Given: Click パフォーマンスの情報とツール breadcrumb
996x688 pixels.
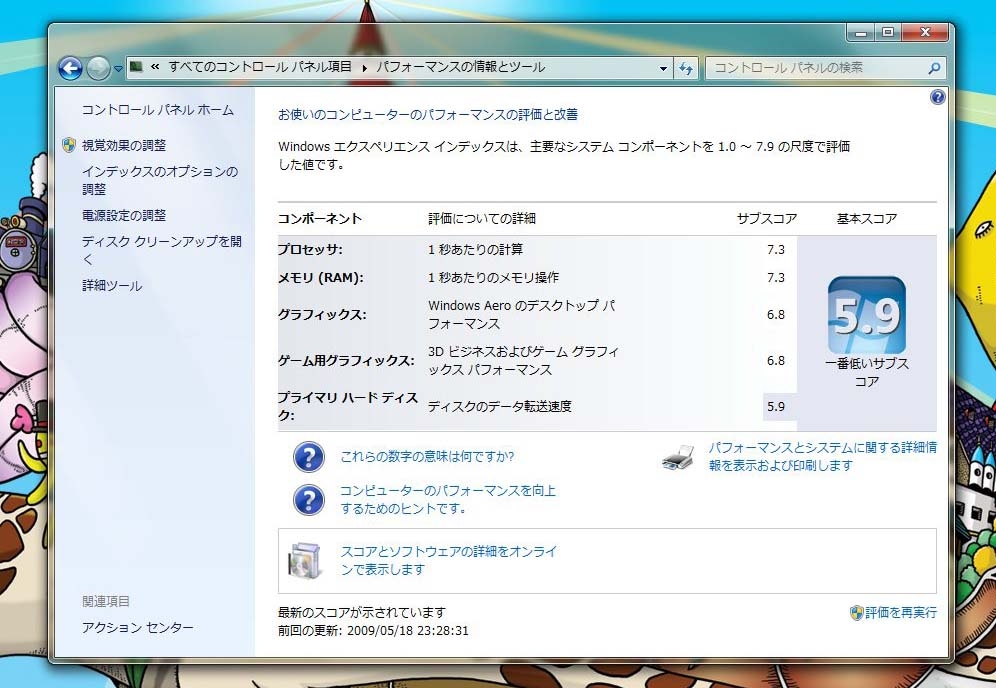Looking at the screenshot, I should [461, 67].
